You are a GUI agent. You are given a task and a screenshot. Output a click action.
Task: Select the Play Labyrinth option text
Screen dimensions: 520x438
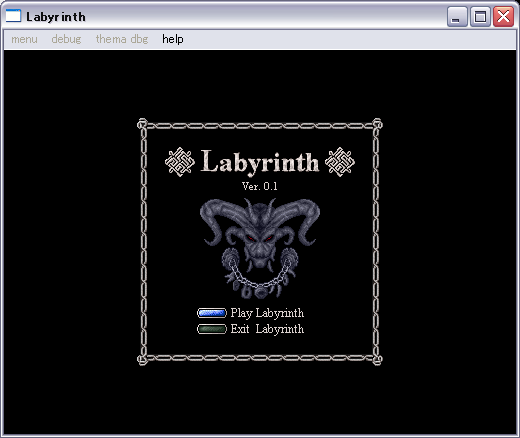267,313
